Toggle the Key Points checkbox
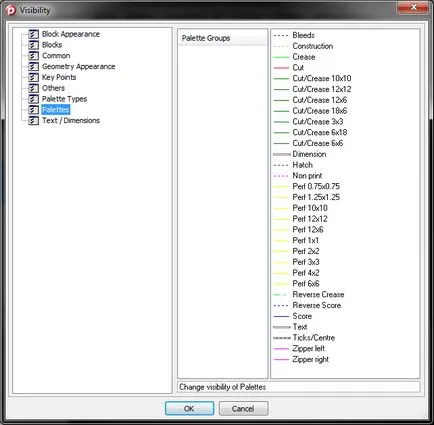Viewport: 434px width, 425px height. coord(33,77)
